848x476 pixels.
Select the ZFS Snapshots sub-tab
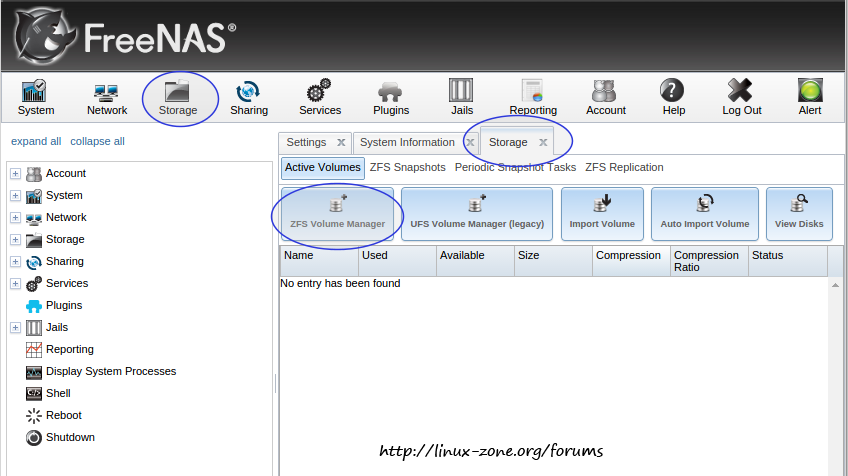point(407,168)
